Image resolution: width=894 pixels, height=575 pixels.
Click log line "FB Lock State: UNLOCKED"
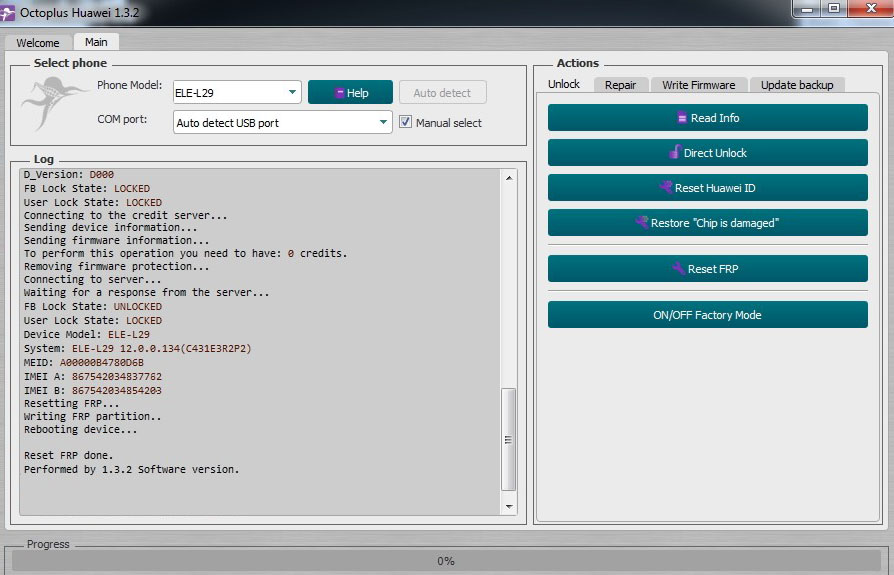tap(93, 306)
